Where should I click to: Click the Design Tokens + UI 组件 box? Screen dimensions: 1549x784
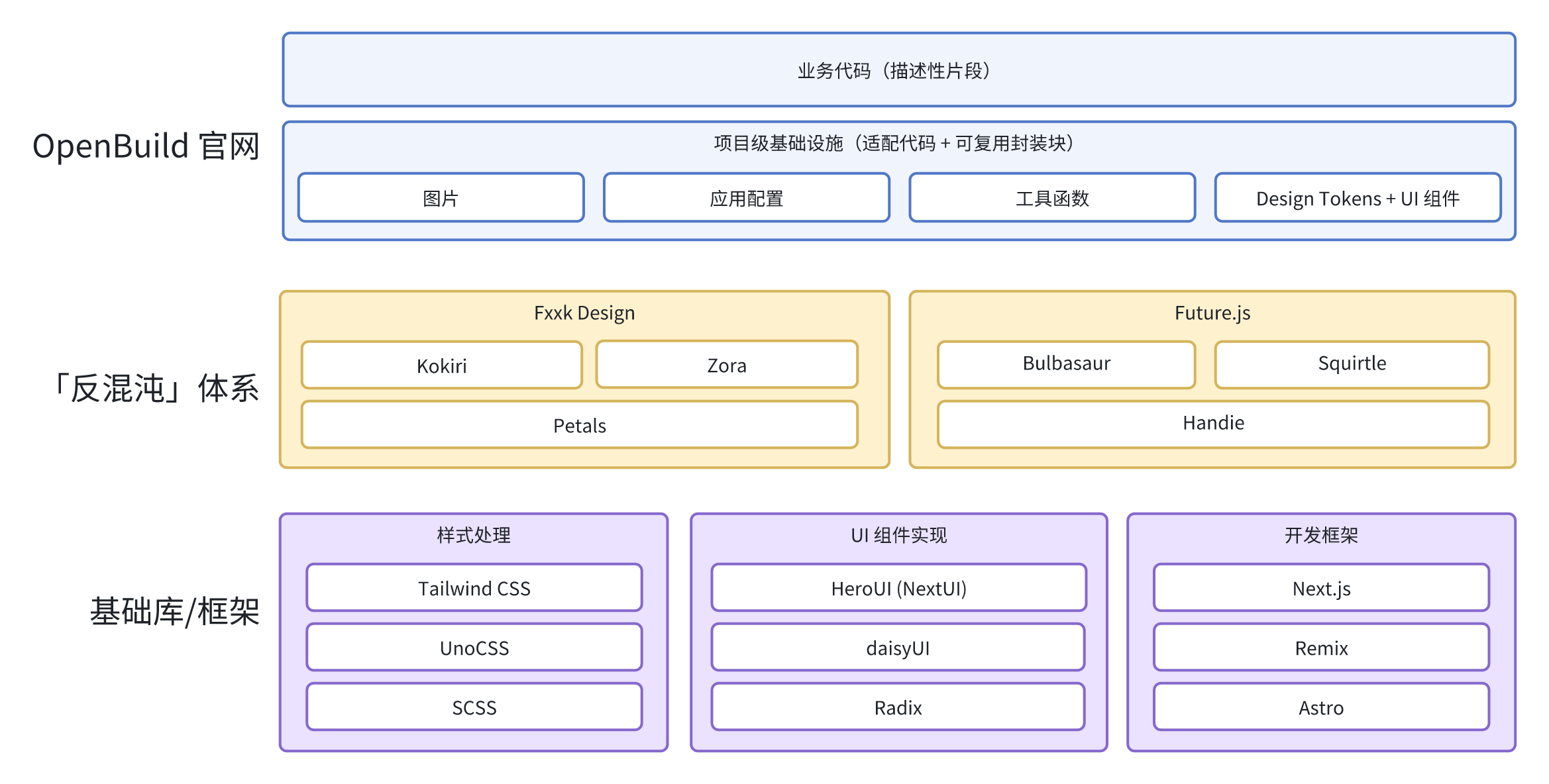tap(1358, 198)
